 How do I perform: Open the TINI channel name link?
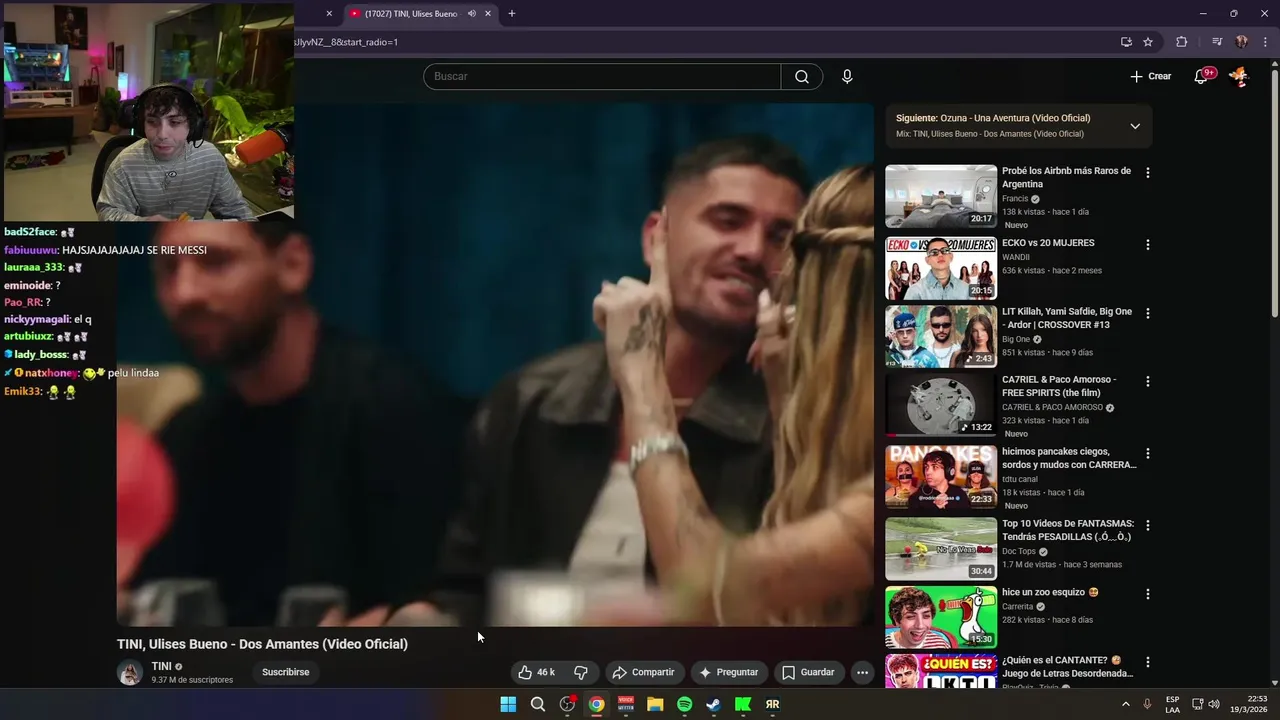[x=161, y=666]
